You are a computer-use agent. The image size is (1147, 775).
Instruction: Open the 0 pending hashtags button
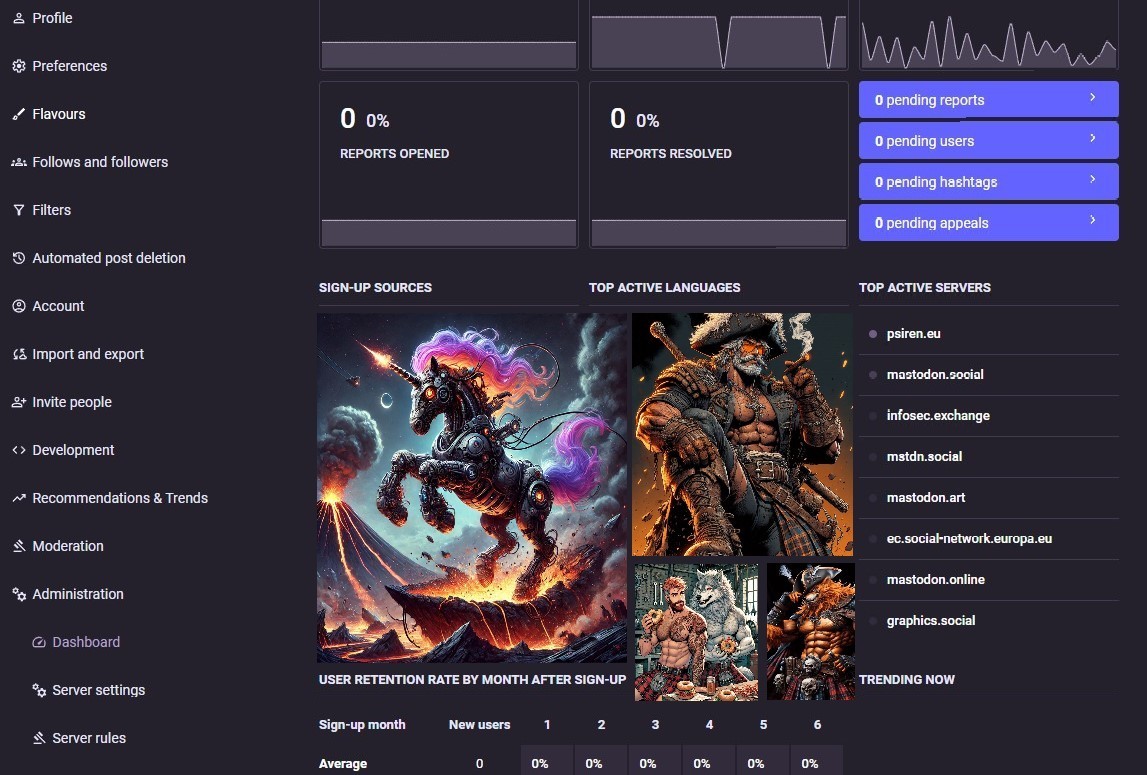tap(988, 181)
